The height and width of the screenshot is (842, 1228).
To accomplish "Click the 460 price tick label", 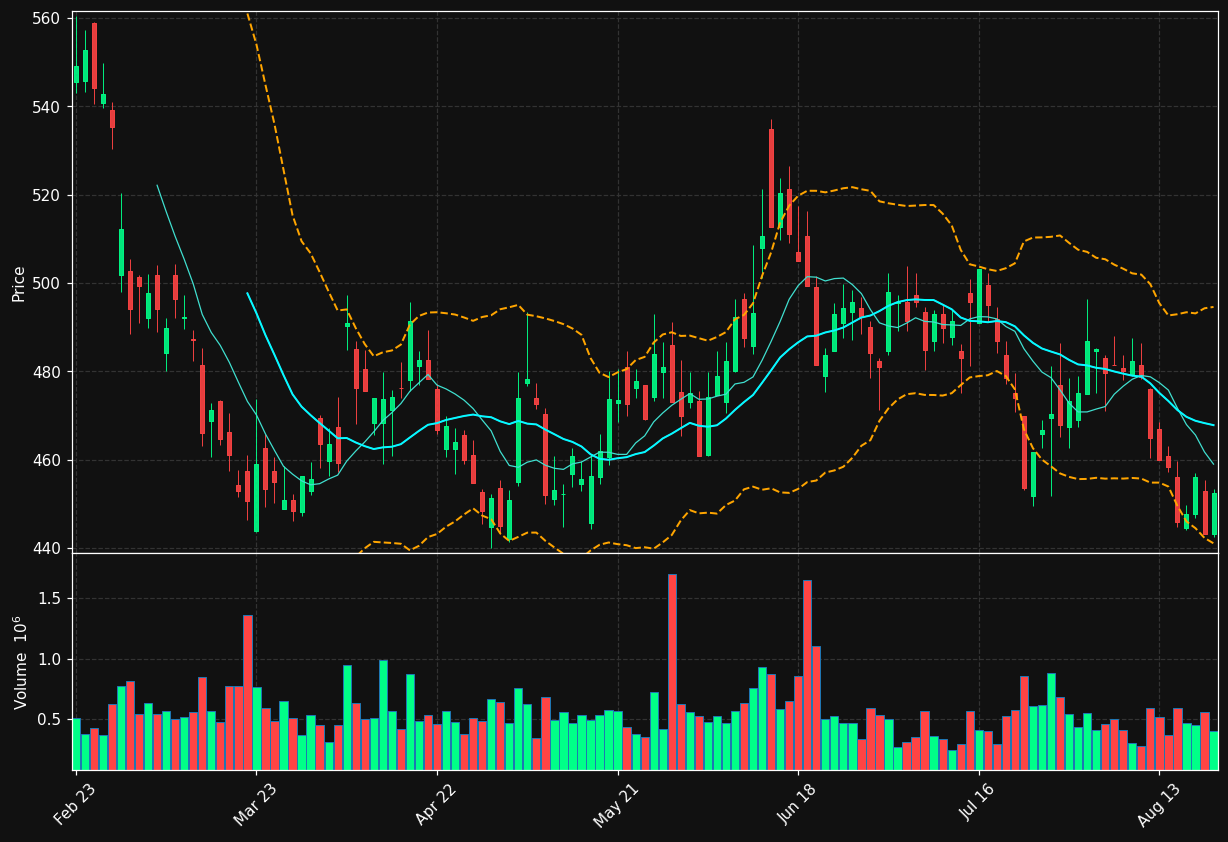I will (x=47, y=461).
